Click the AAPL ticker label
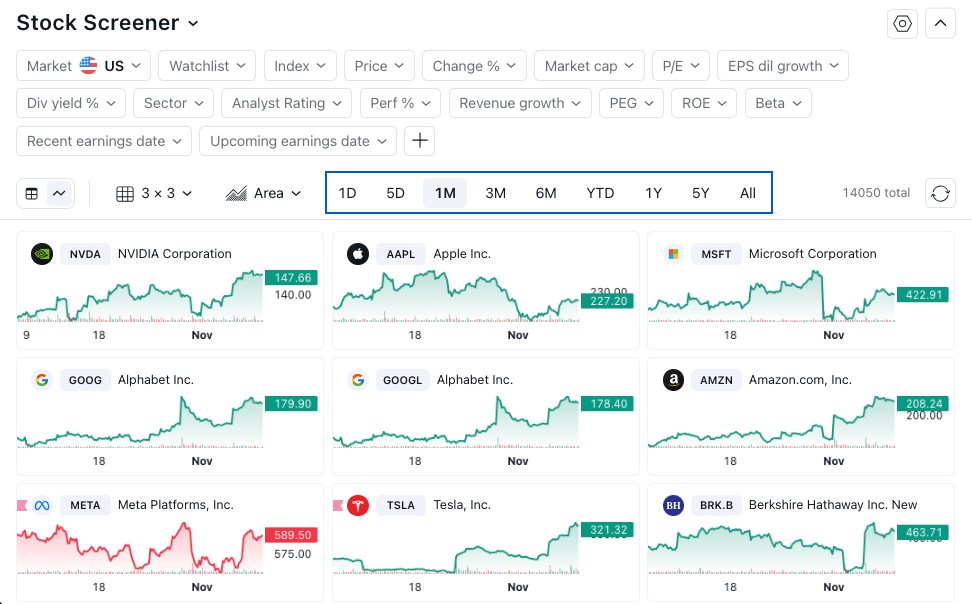Image resolution: width=972 pixels, height=604 pixels. coord(400,254)
